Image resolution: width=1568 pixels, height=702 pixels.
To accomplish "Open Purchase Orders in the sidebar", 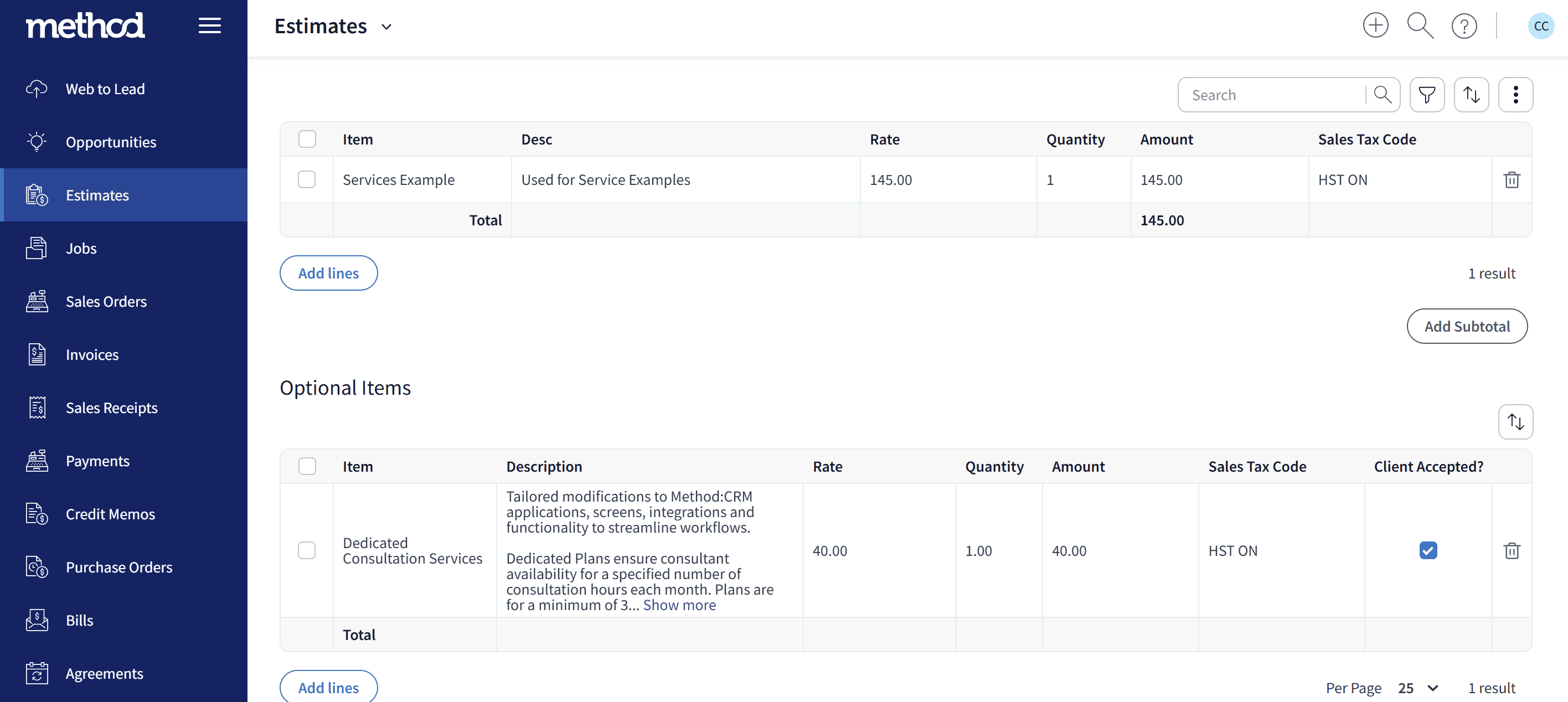I will 123,567.
